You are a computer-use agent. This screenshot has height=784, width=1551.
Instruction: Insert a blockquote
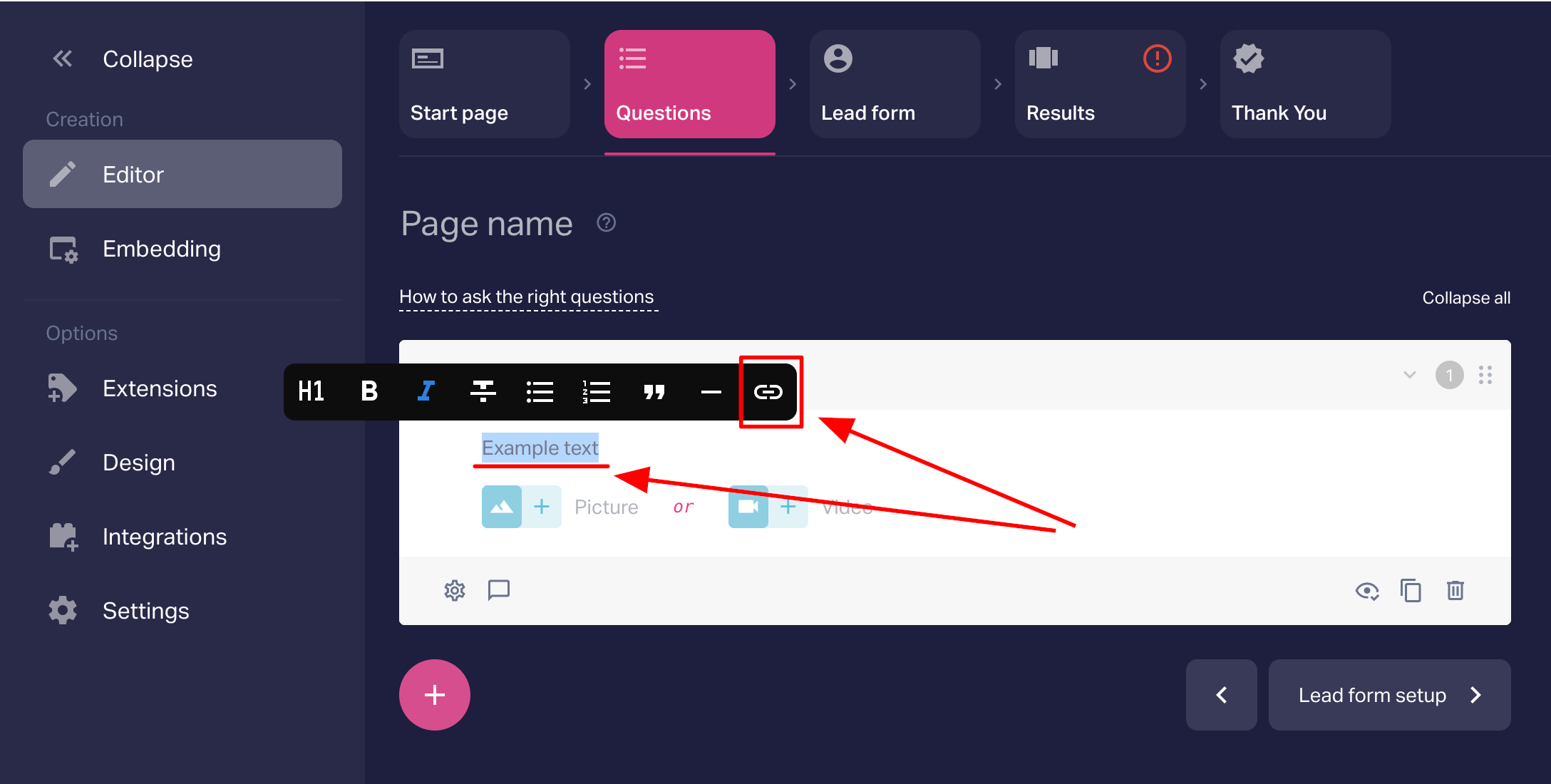[654, 391]
